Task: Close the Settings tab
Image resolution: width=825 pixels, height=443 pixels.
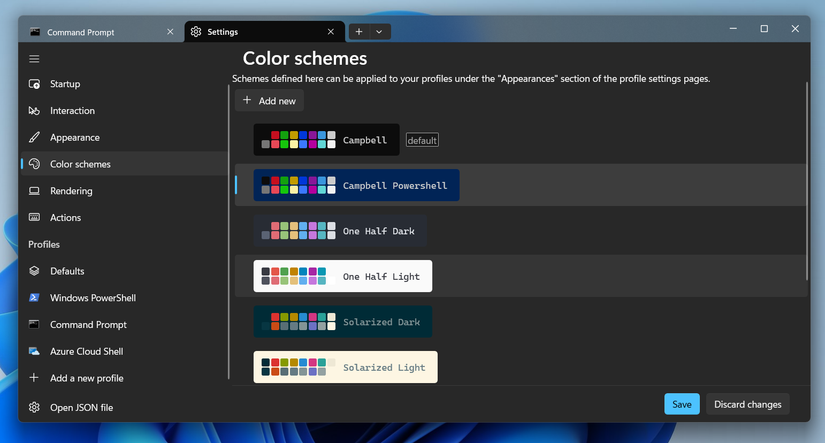Action: pyautogui.click(x=330, y=32)
